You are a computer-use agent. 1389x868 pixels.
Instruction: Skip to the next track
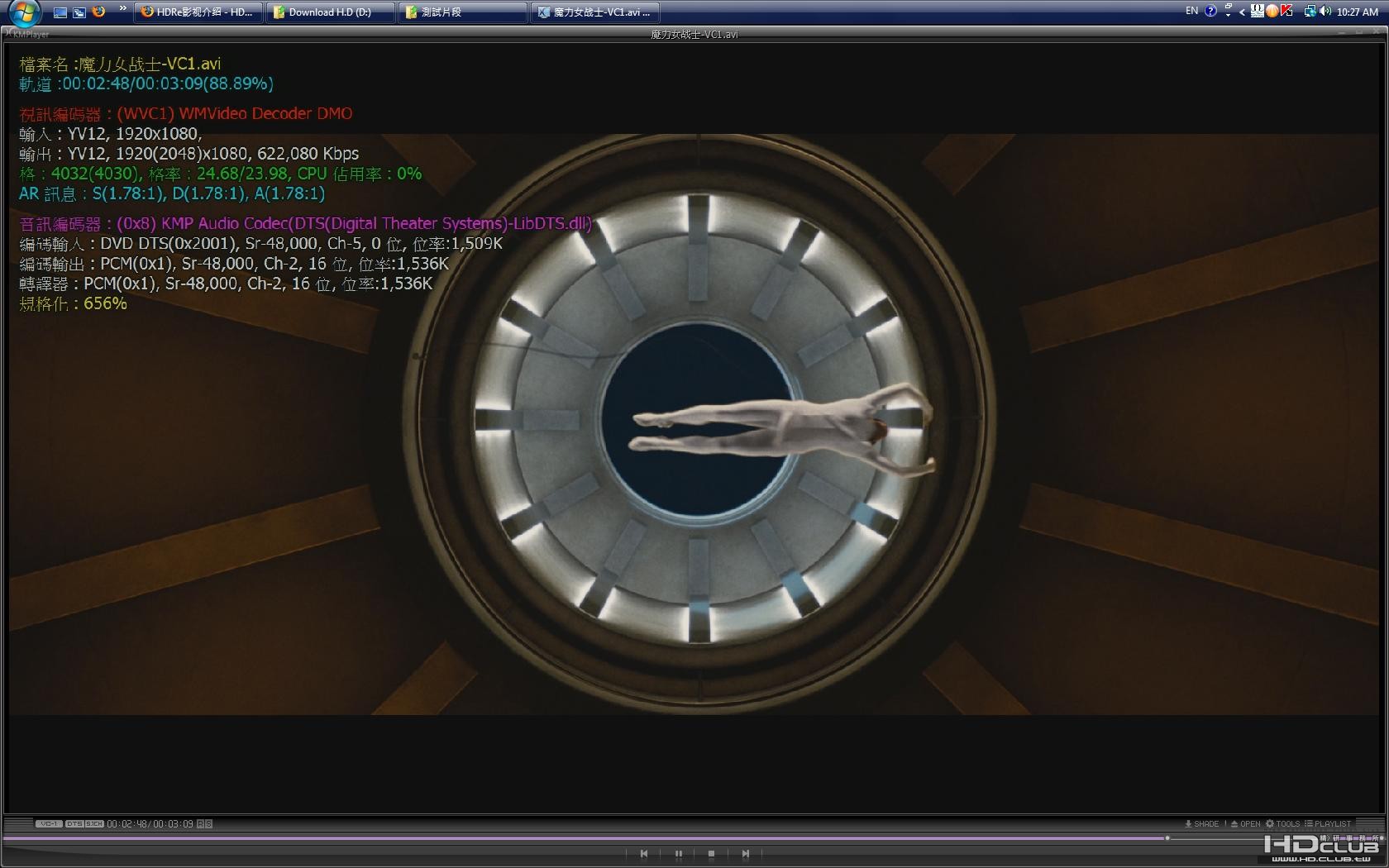[746, 853]
